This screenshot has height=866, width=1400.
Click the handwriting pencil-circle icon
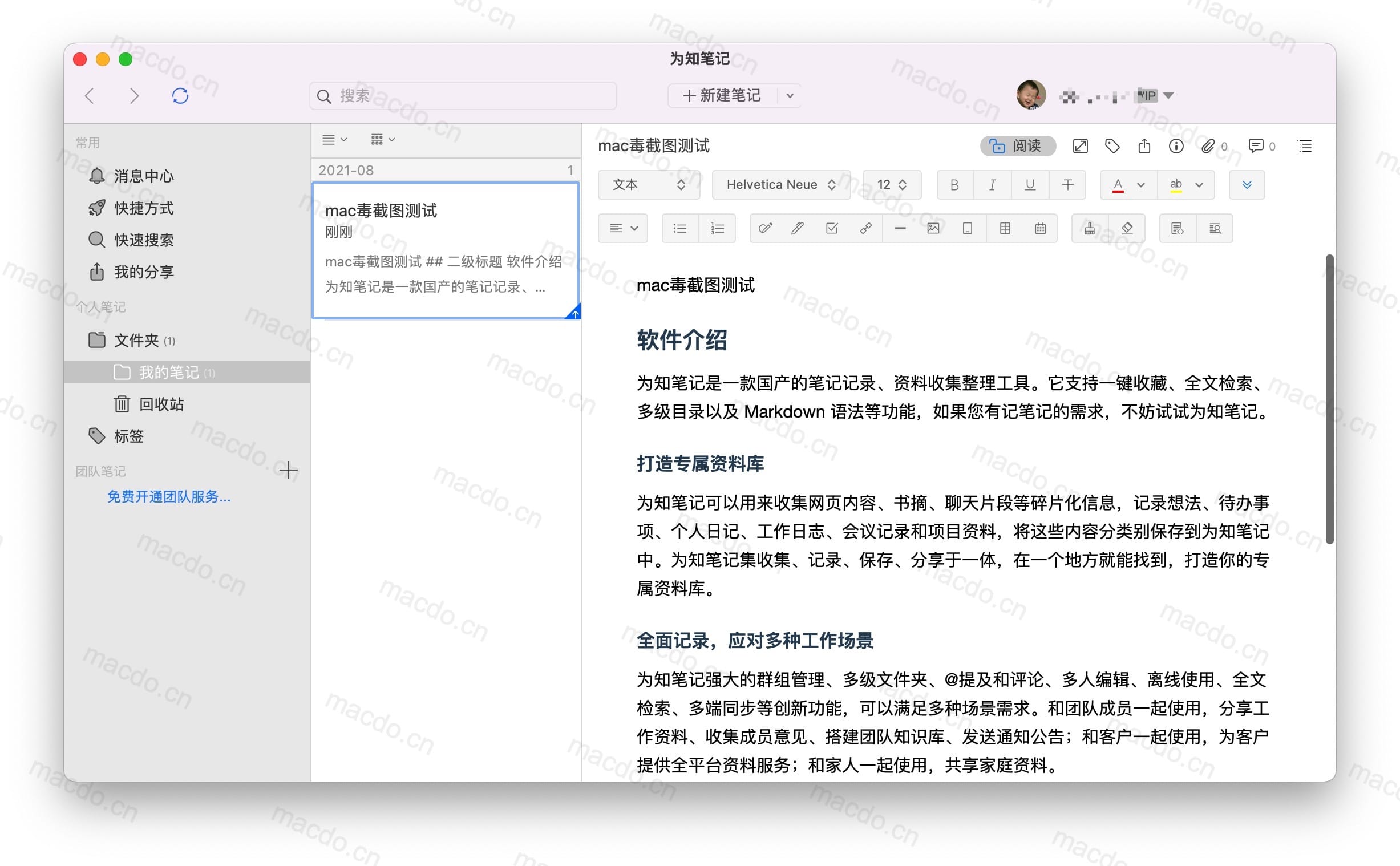765,229
